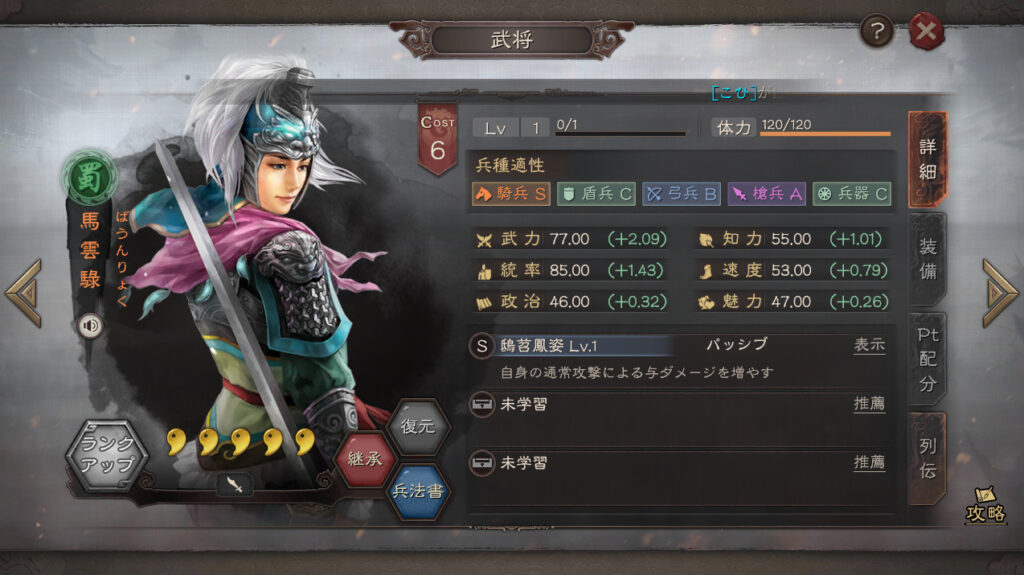
Task: Go to next general with right arrow
Action: (999, 293)
